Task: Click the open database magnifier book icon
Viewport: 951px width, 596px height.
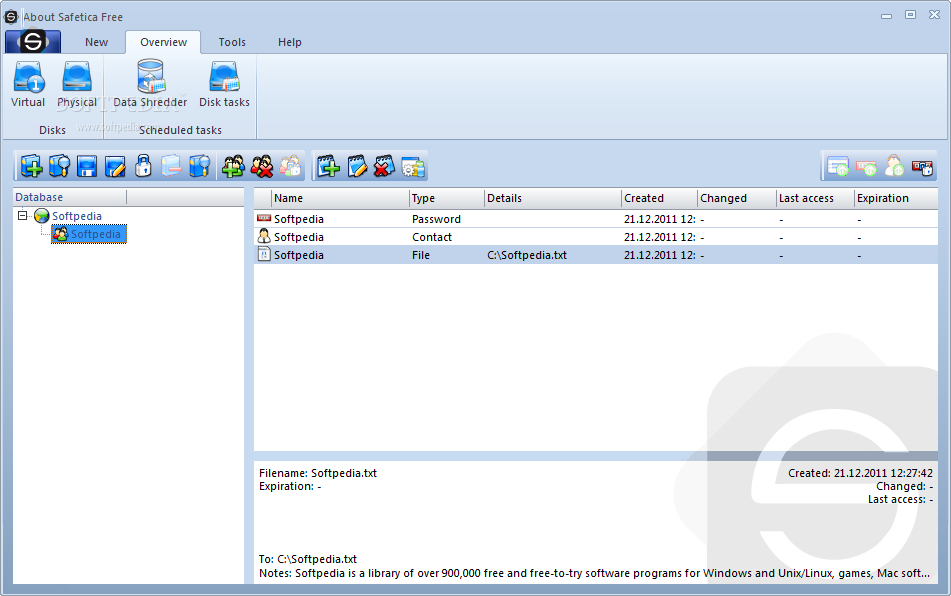Action: click(x=59, y=166)
